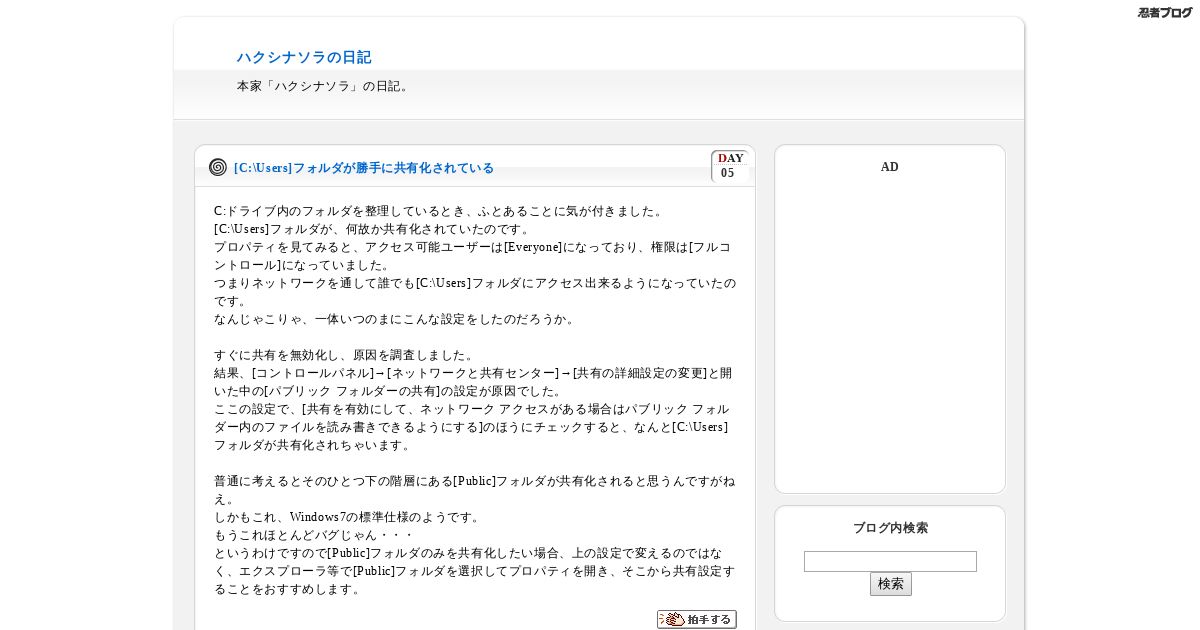Click the 拍手する clap button
Viewport: 1200px width, 630px height.
(x=697, y=620)
